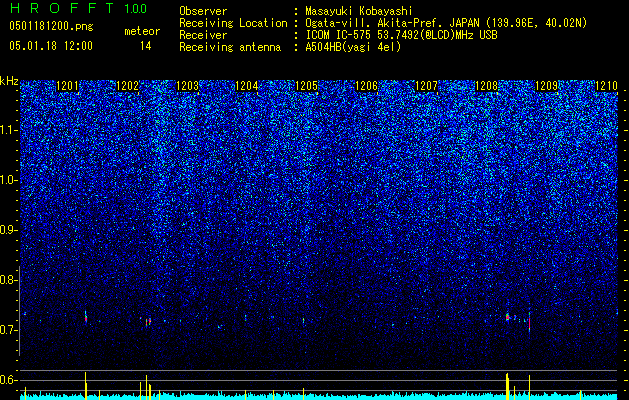Click the meteor echo cluster after 1202
The width and height of the screenshot is (629, 400).
tap(148, 321)
